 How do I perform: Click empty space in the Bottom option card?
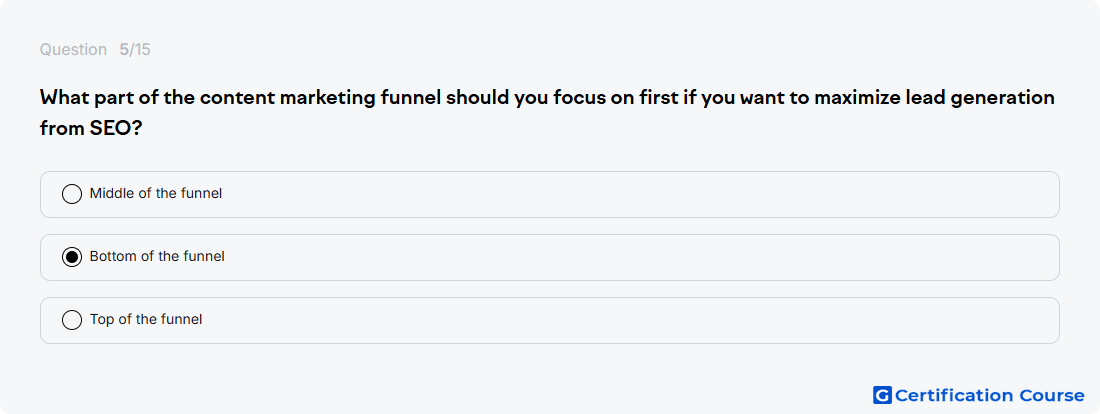tap(631, 258)
